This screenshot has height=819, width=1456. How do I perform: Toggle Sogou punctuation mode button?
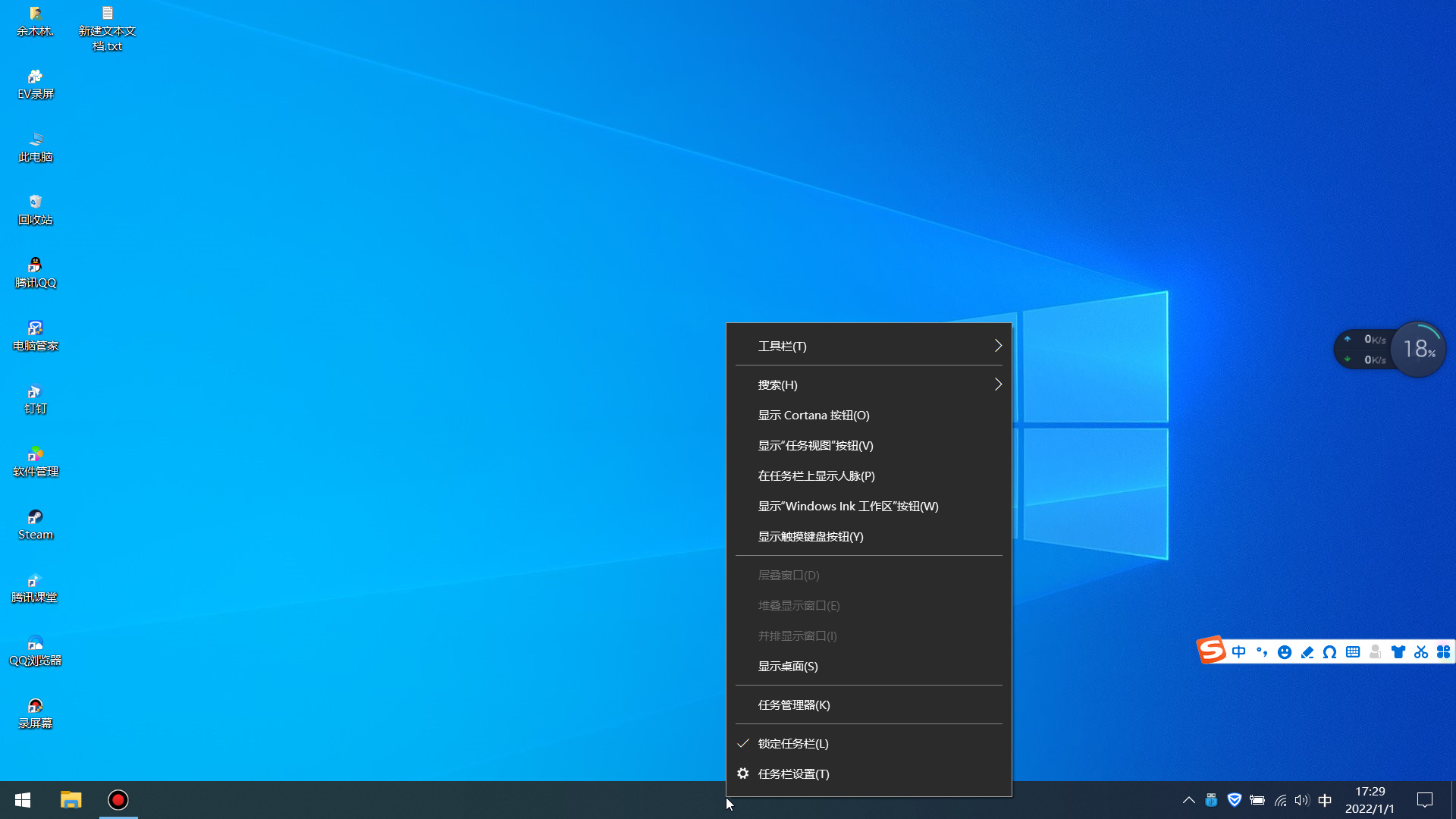coord(1261,652)
